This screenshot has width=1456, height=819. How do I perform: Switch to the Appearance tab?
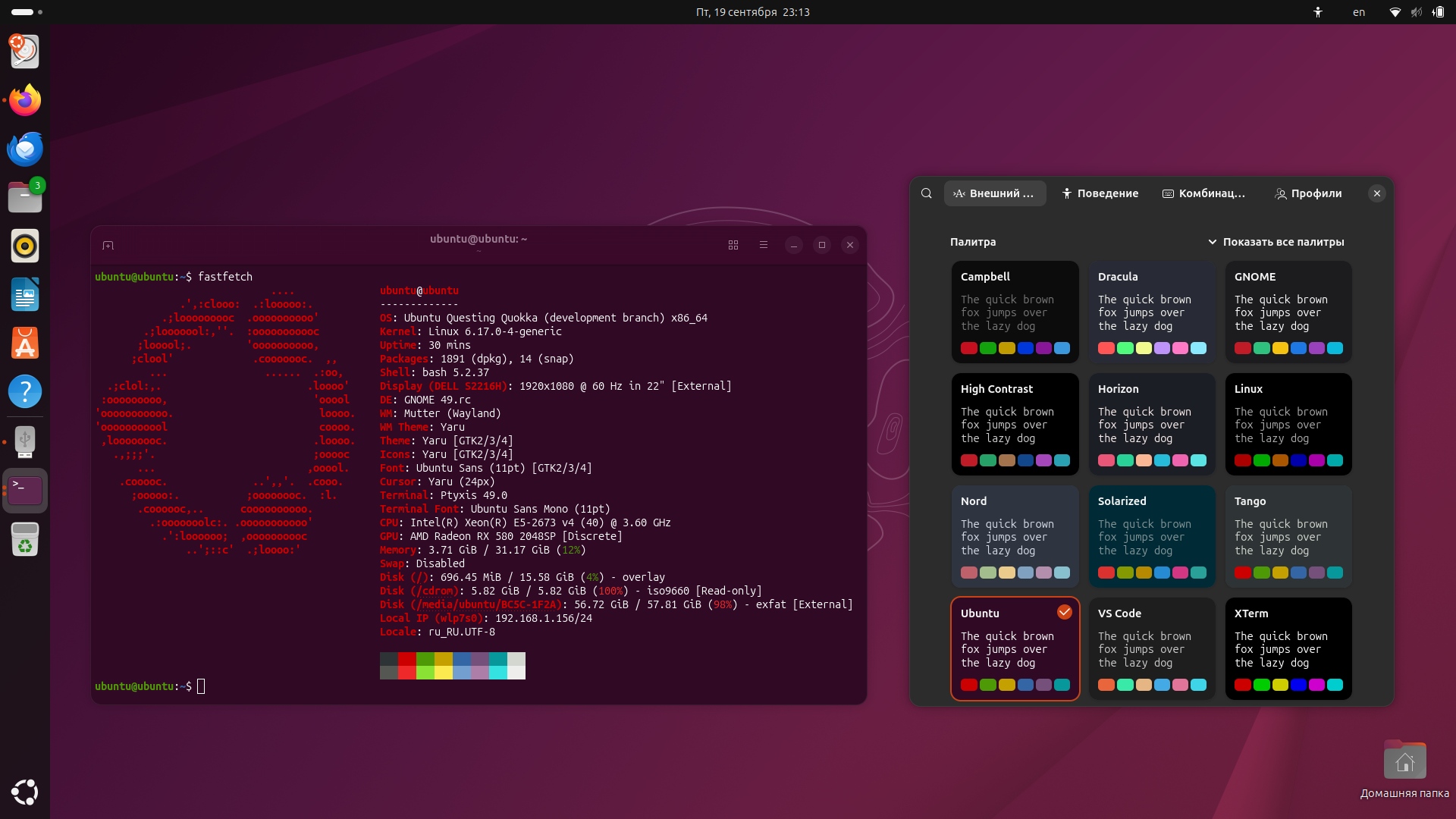point(994,193)
